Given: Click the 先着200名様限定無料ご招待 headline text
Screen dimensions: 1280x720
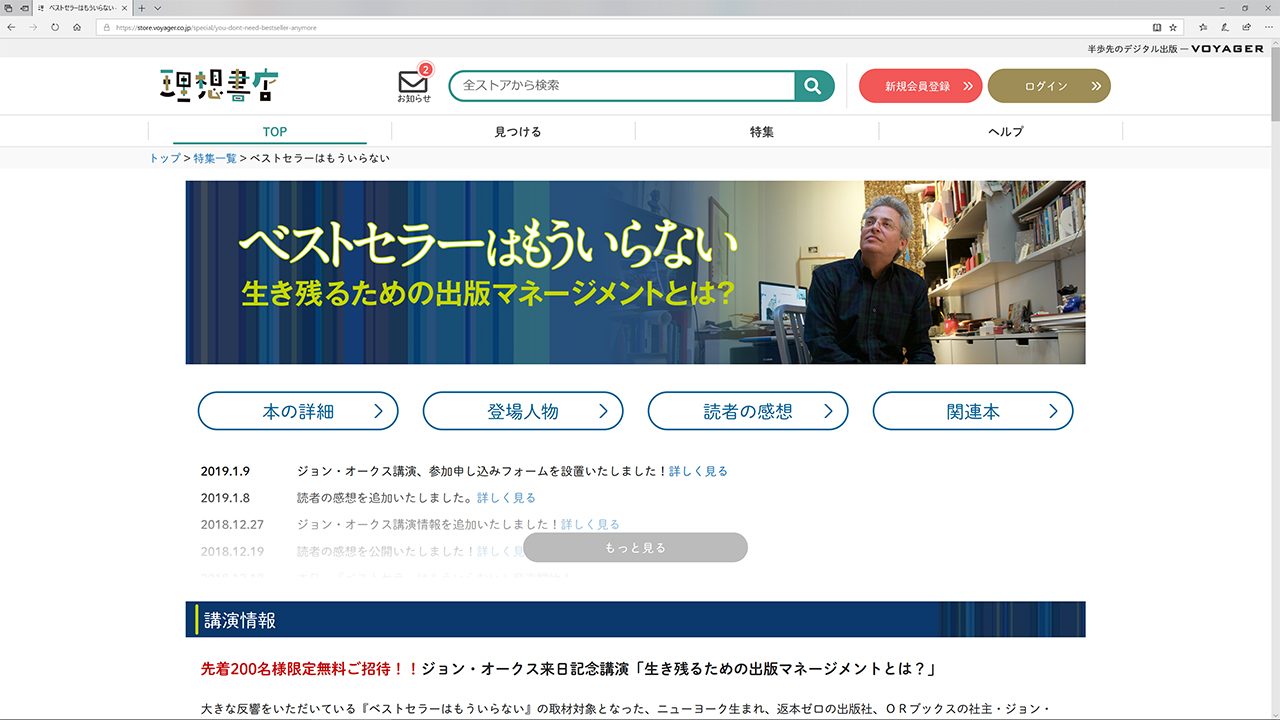Looking at the screenshot, I should tap(311, 668).
